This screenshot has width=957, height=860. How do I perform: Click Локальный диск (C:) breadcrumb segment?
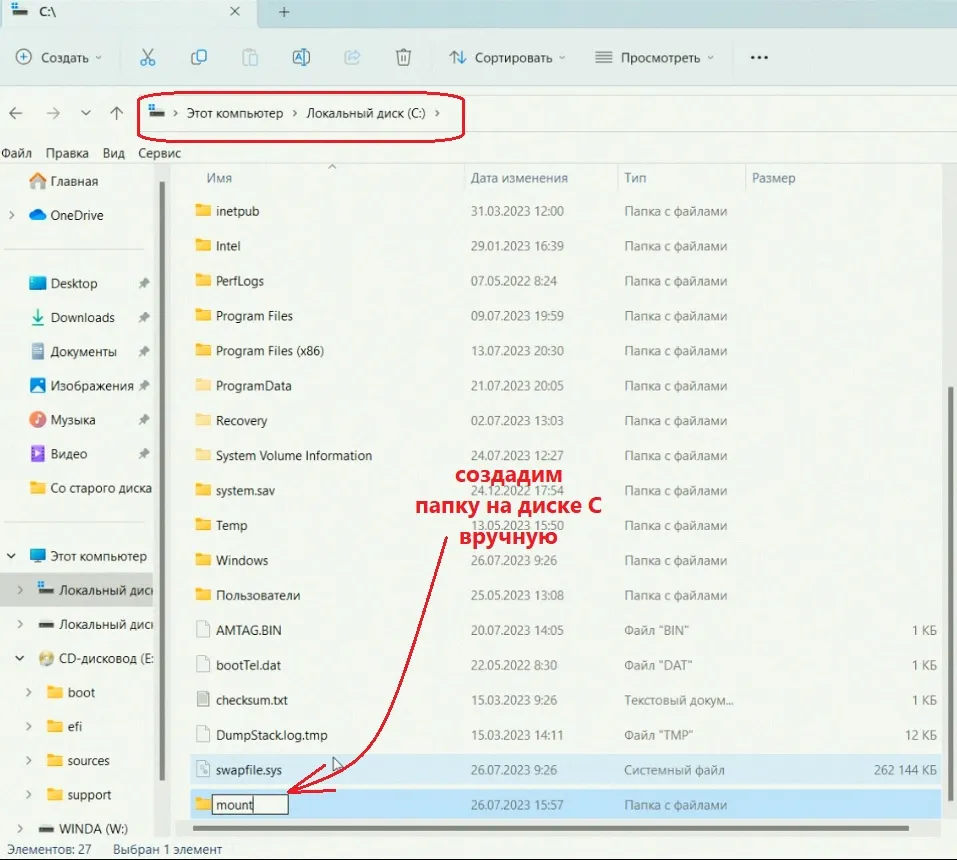coord(366,114)
